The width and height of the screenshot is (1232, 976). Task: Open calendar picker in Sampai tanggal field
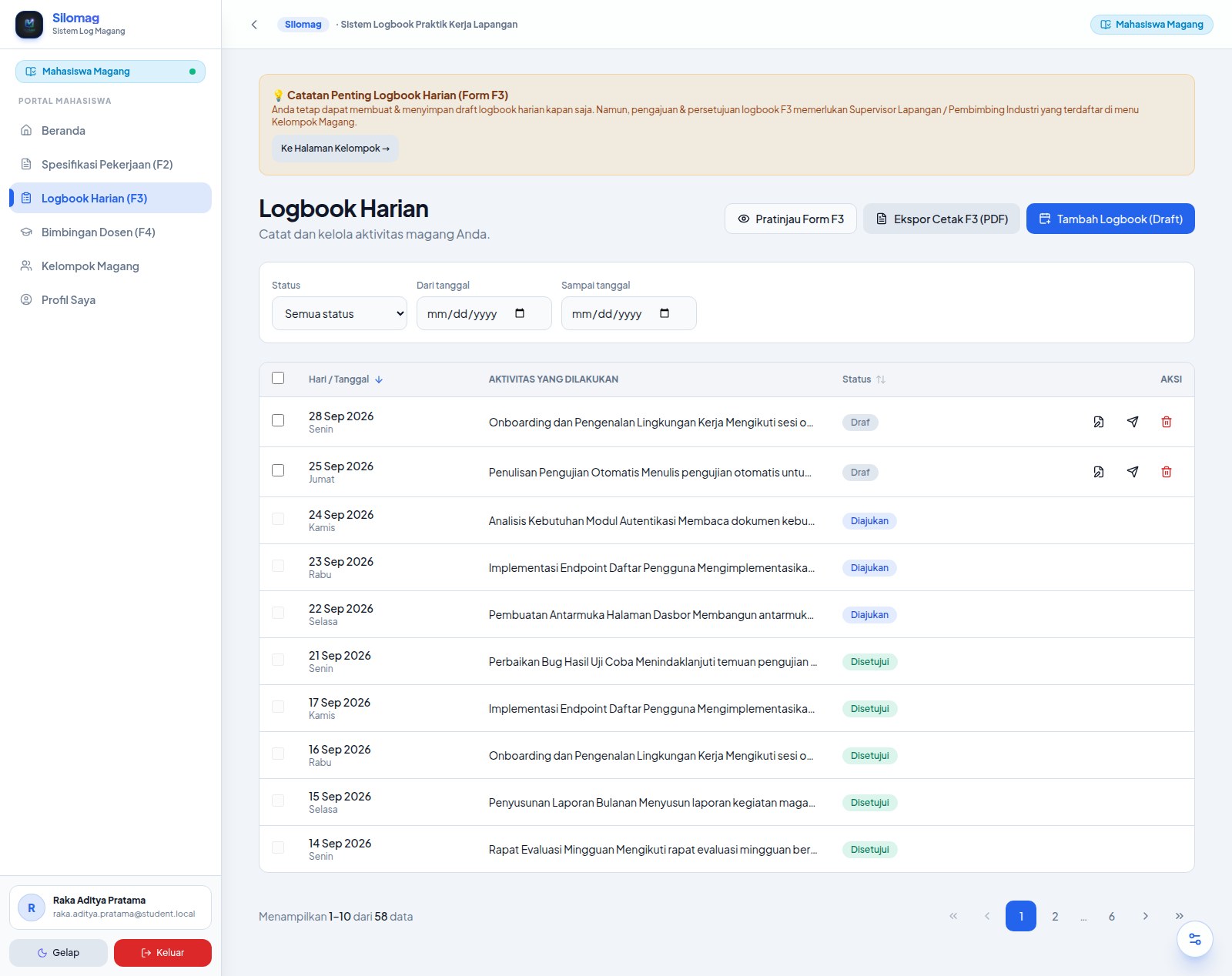tap(665, 313)
